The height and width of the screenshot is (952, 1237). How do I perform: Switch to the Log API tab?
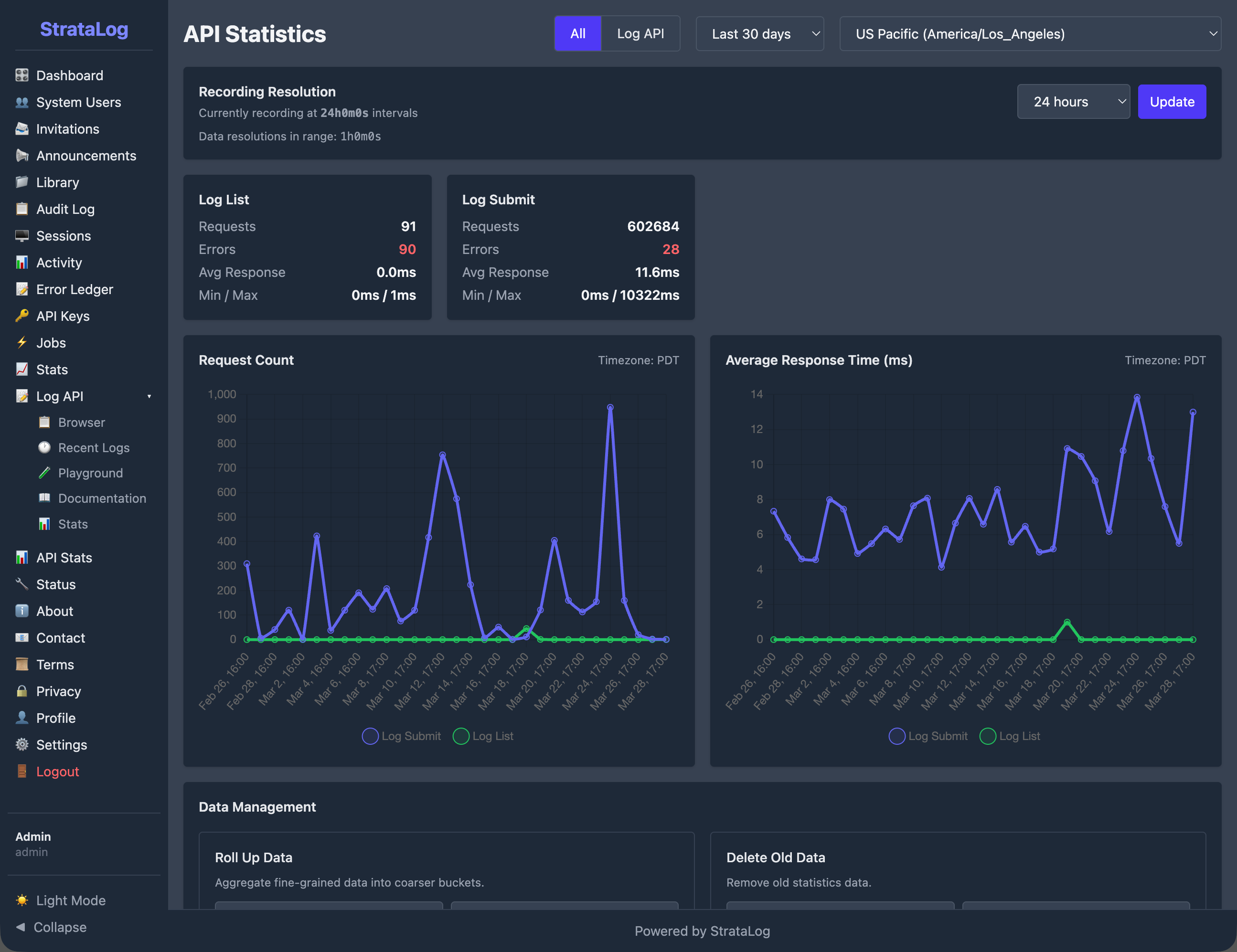pos(640,33)
